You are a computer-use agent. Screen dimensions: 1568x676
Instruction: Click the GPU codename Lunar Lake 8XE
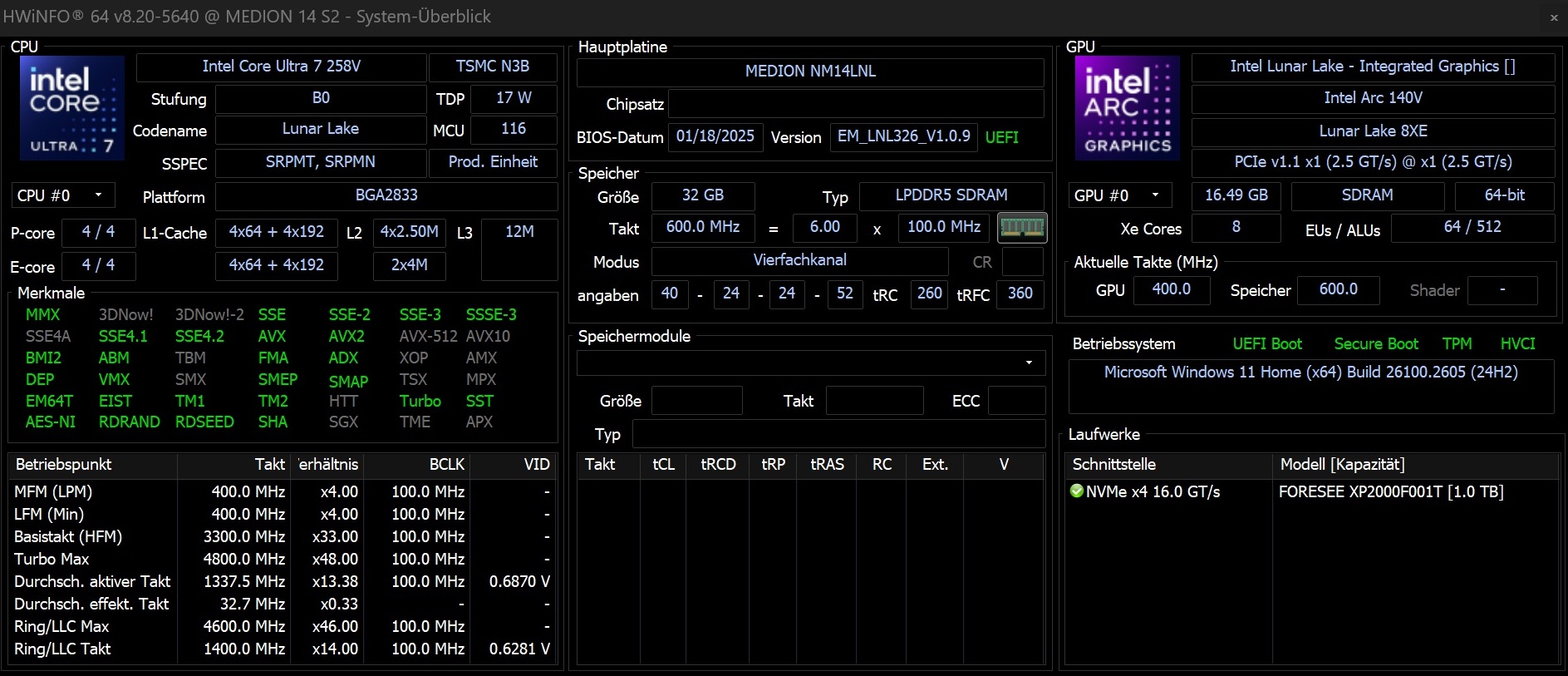[1373, 131]
